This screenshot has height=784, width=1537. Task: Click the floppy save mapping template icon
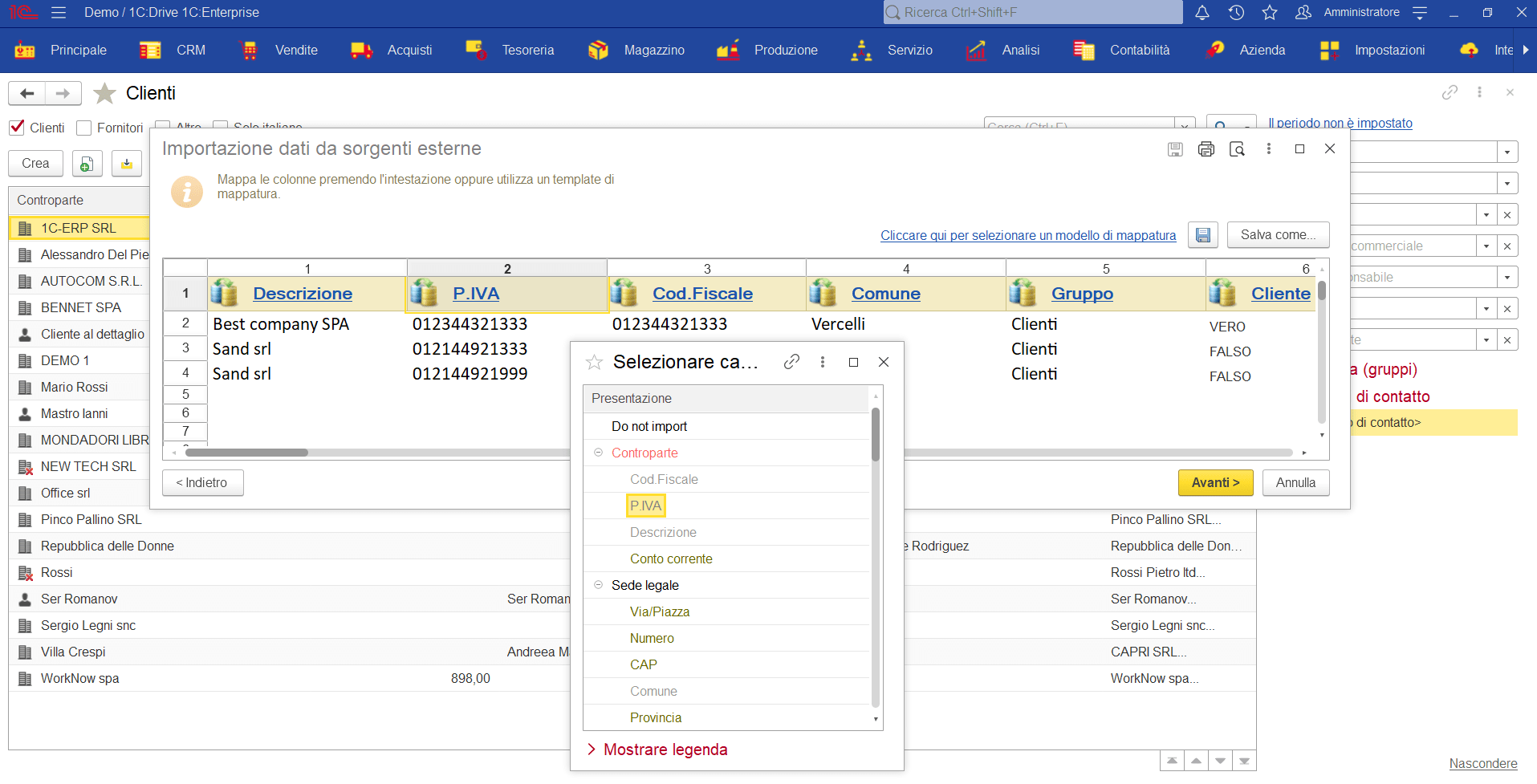pos(1203,235)
